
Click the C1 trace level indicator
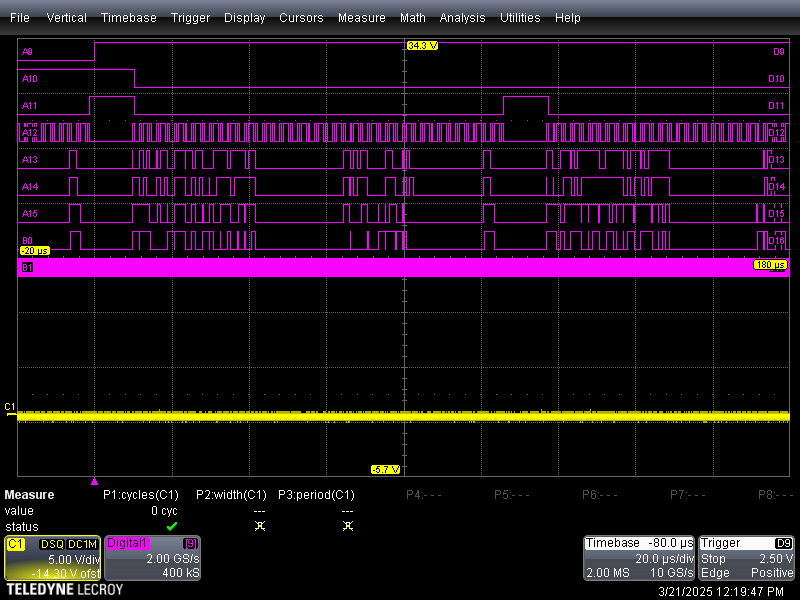10,409
